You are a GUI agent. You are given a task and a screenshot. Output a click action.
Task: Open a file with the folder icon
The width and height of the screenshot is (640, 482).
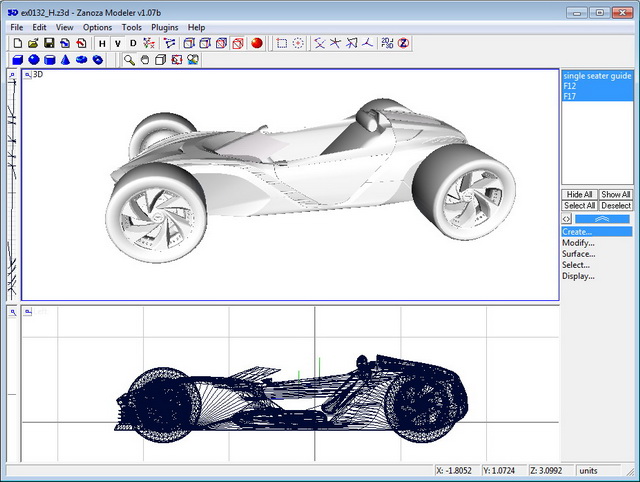tap(33, 43)
